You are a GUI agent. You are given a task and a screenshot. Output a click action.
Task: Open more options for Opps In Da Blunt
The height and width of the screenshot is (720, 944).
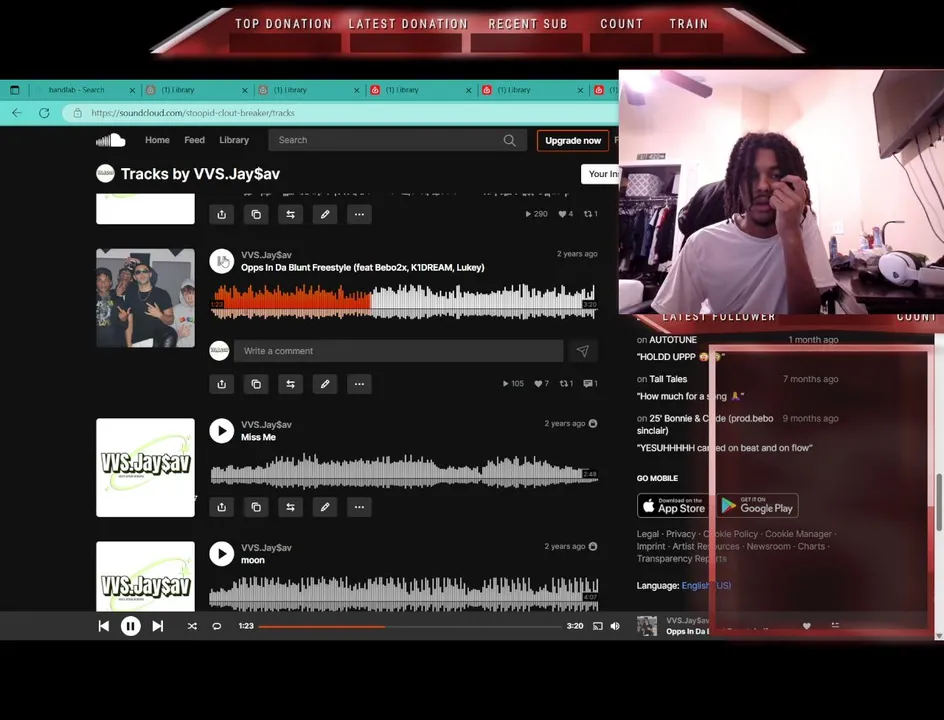359,384
